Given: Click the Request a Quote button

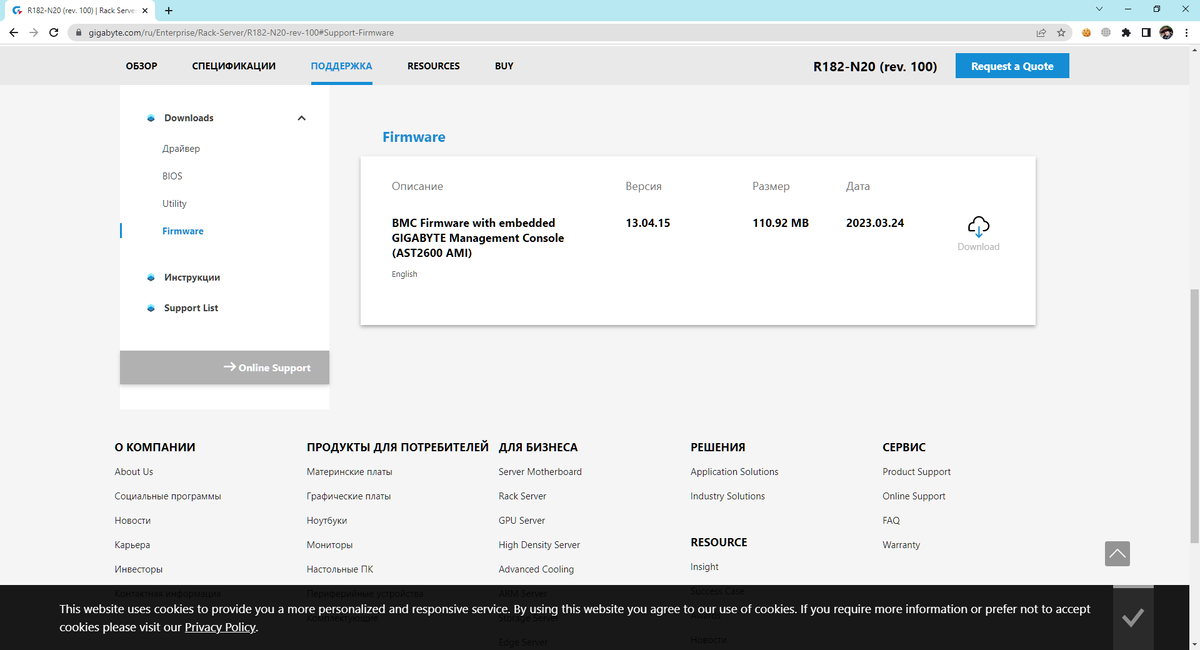Looking at the screenshot, I should click(x=1012, y=66).
